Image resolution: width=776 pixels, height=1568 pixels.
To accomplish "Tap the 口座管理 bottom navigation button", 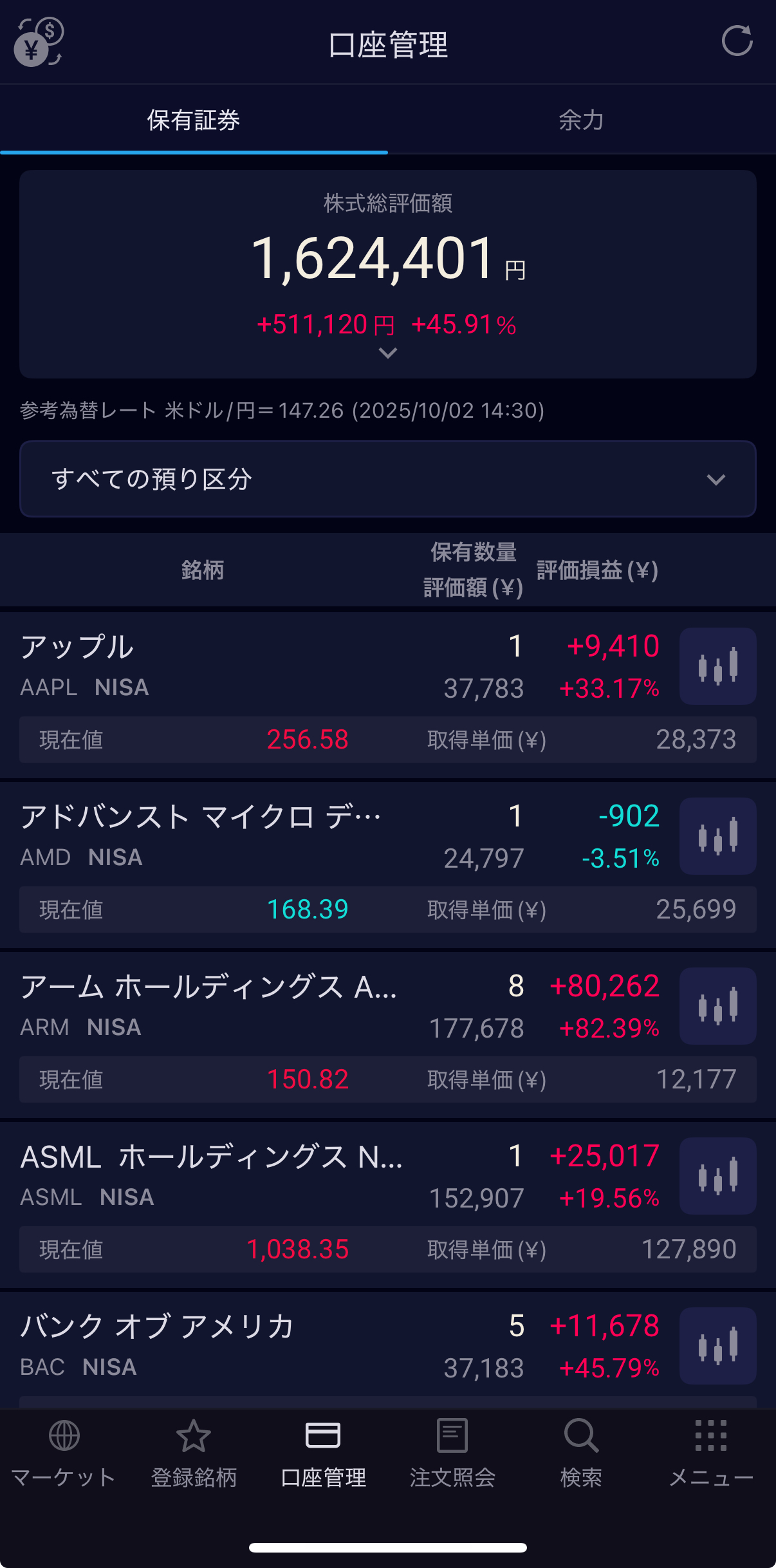I will [323, 1448].
